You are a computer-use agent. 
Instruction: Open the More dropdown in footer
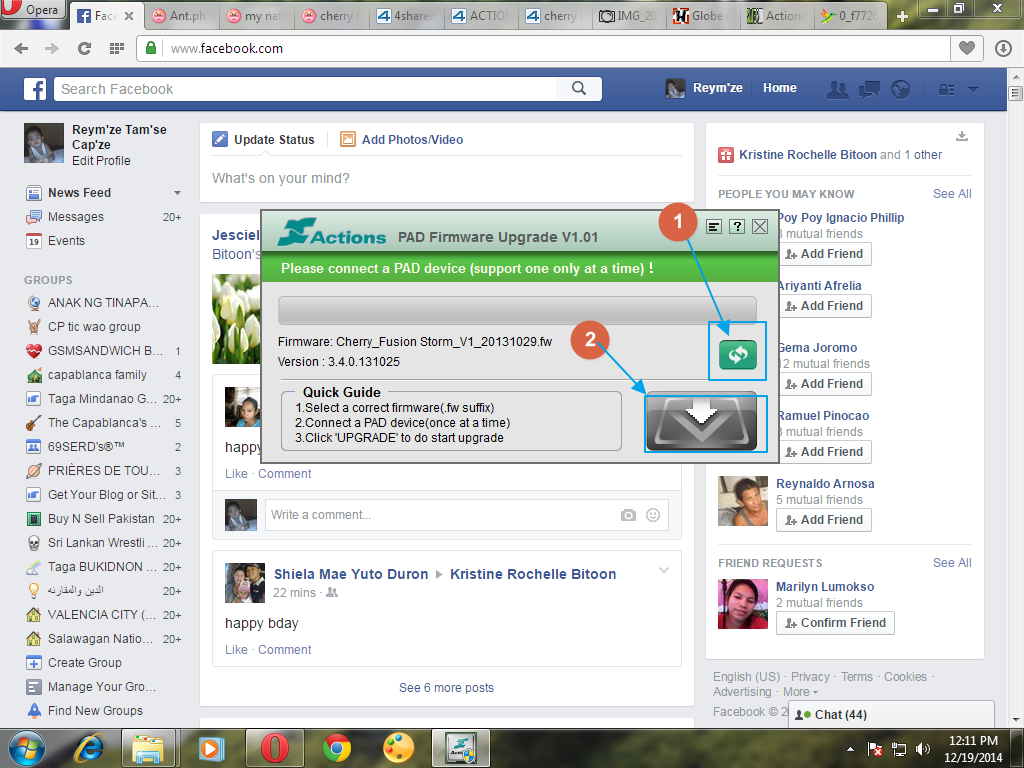(800, 692)
